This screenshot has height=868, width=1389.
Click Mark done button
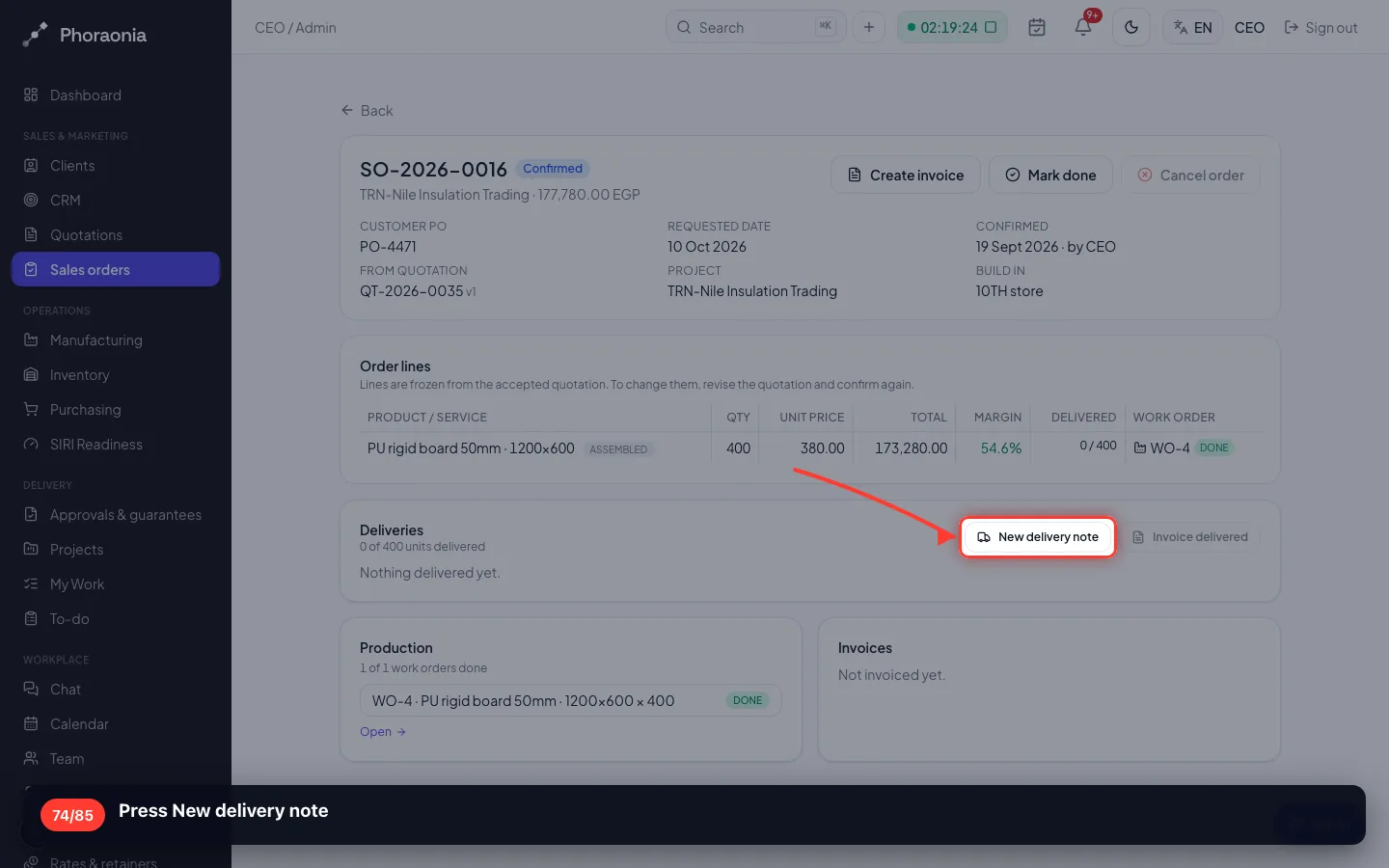point(1051,176)
